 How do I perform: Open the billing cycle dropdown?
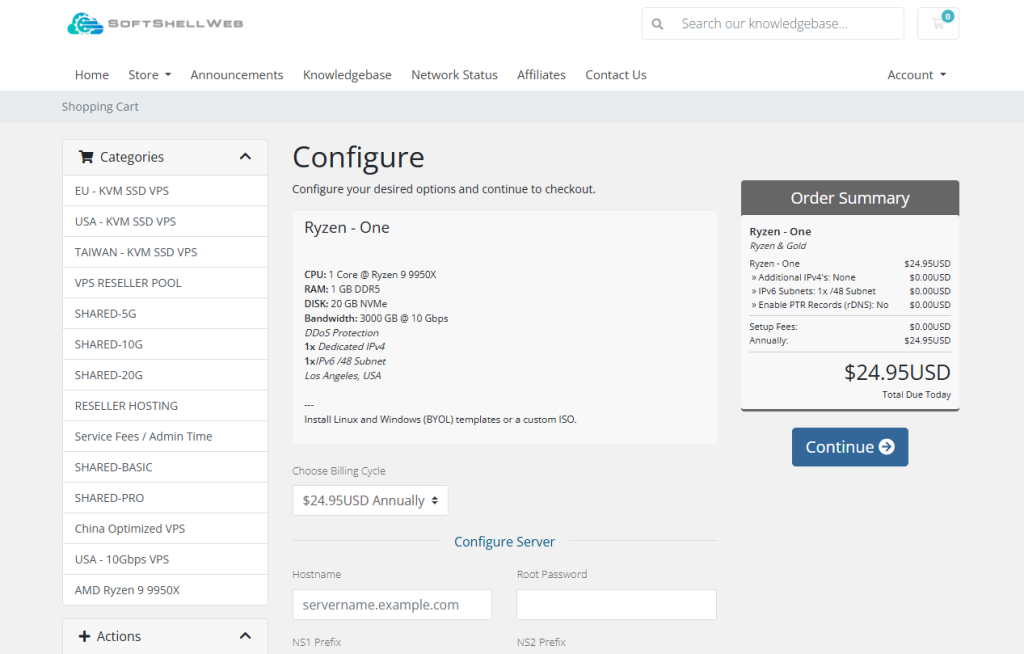[370, 501]
